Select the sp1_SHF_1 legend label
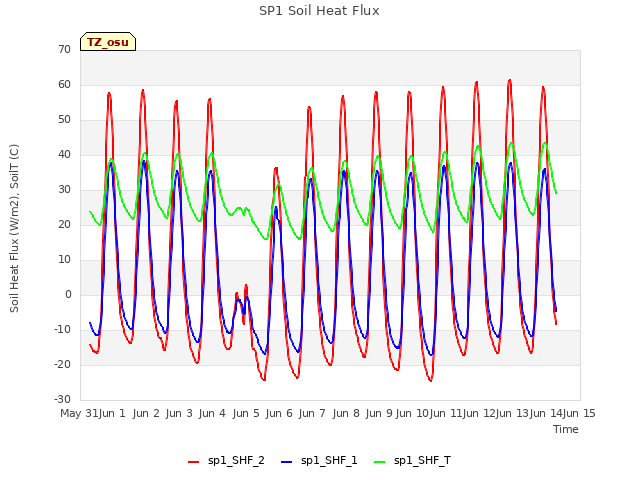640x480 pixels. (329, 461)
